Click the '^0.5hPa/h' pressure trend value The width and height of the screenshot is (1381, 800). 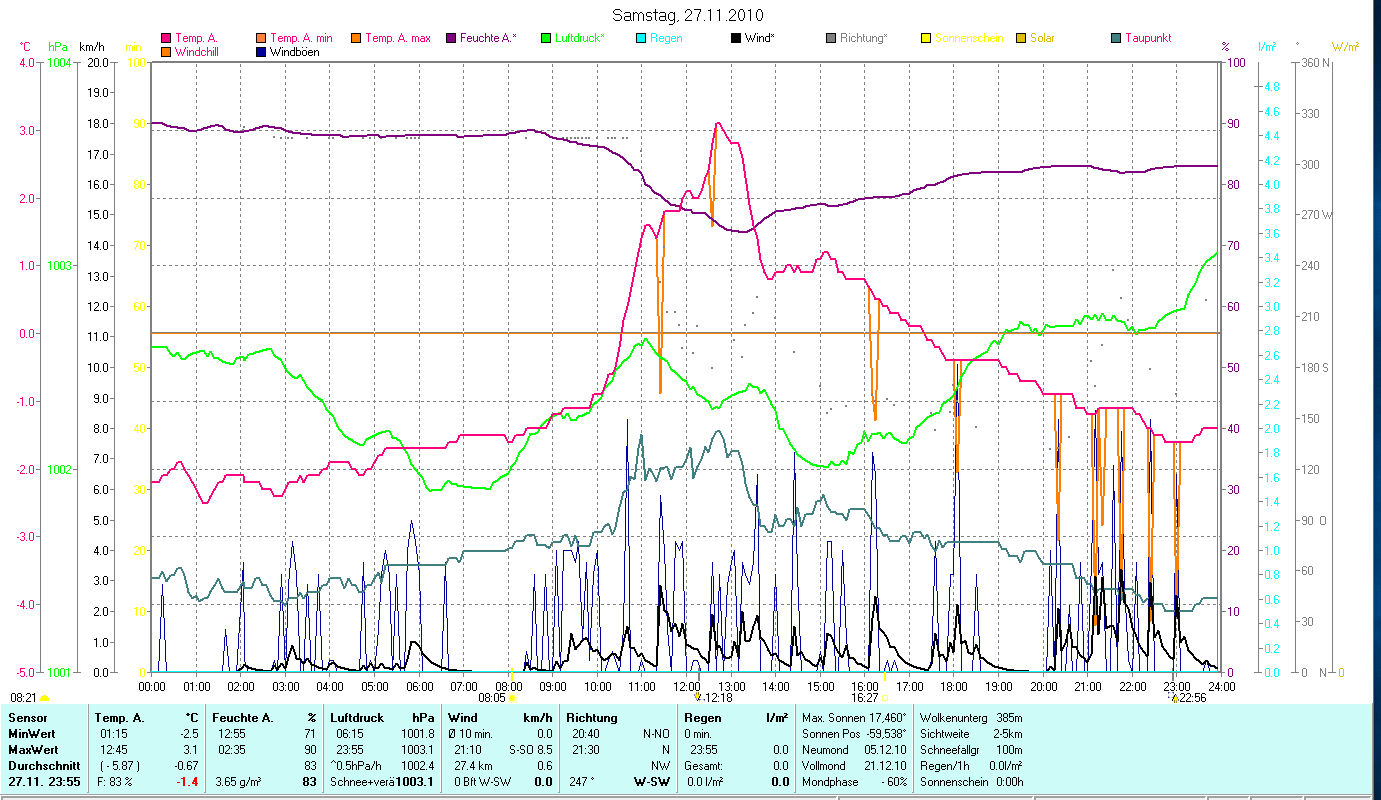coord(356,766)
